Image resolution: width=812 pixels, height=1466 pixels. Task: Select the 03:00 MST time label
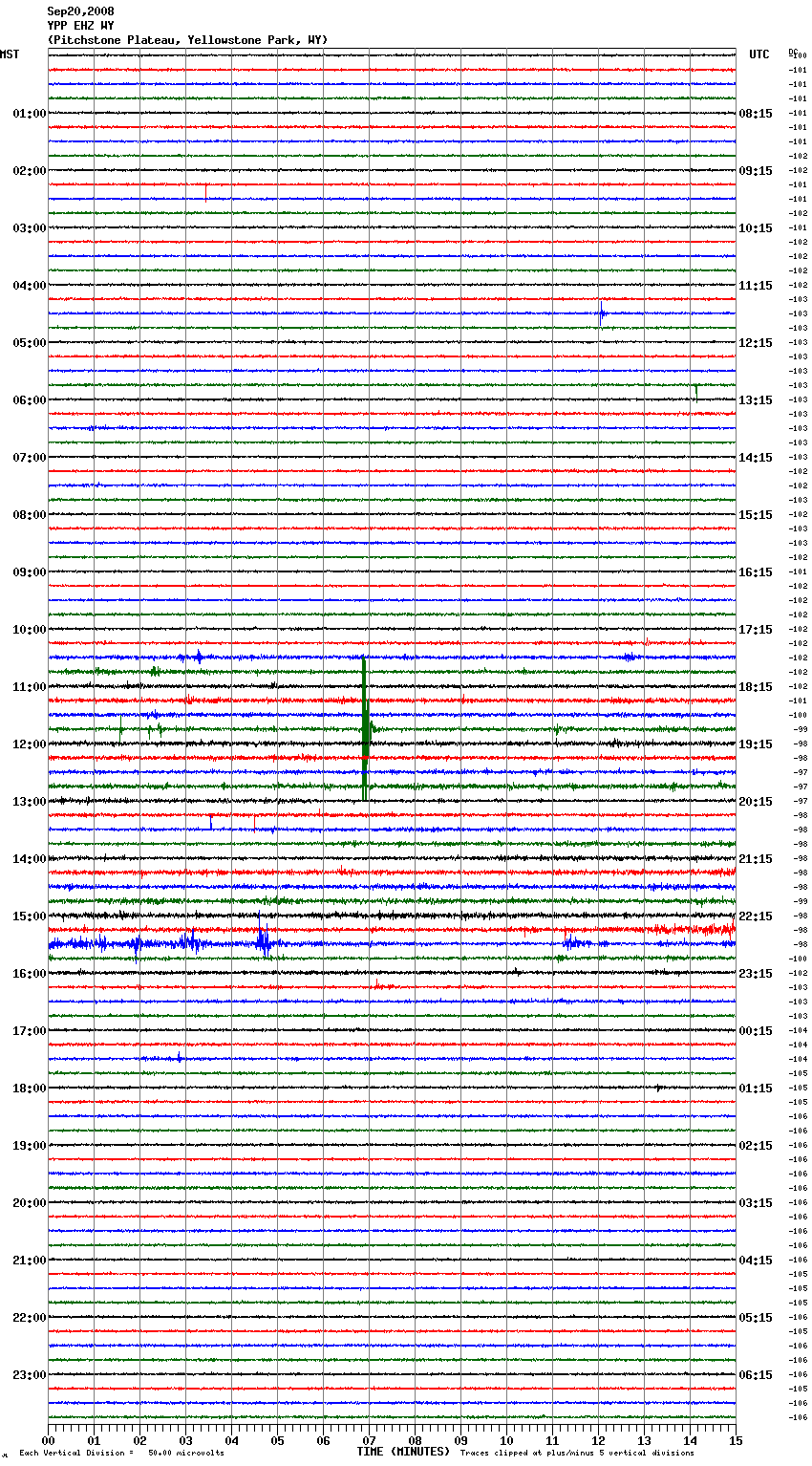pyautogui.click(x=30, y=228)
